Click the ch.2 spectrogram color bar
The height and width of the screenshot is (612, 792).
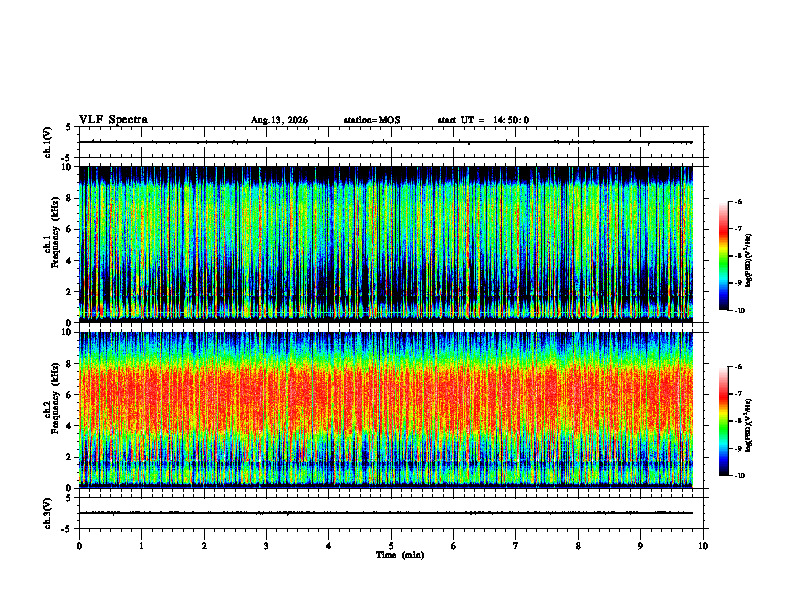point(723,421)
